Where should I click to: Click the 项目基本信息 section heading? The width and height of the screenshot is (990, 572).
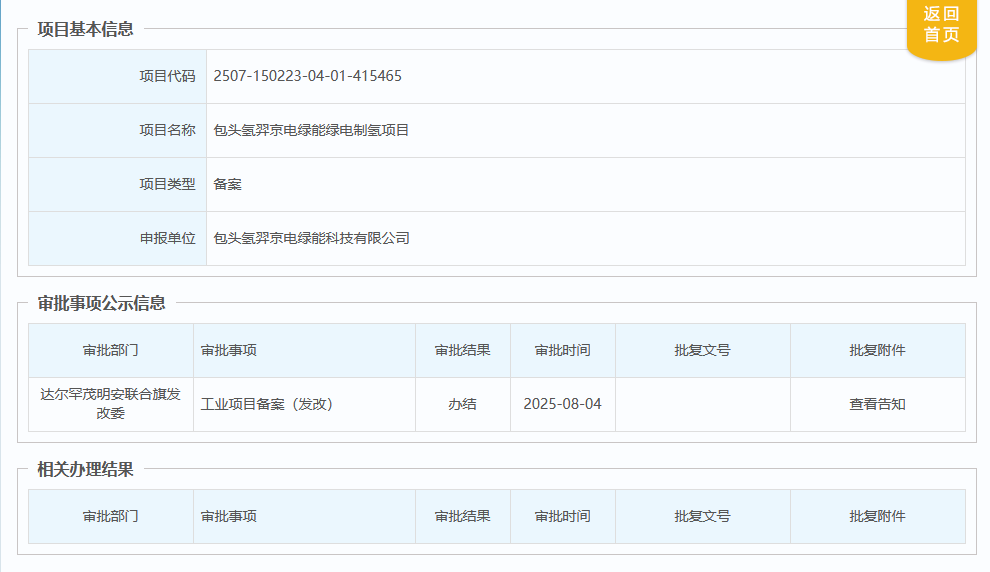pyautogui.click(x=85, y=29)
